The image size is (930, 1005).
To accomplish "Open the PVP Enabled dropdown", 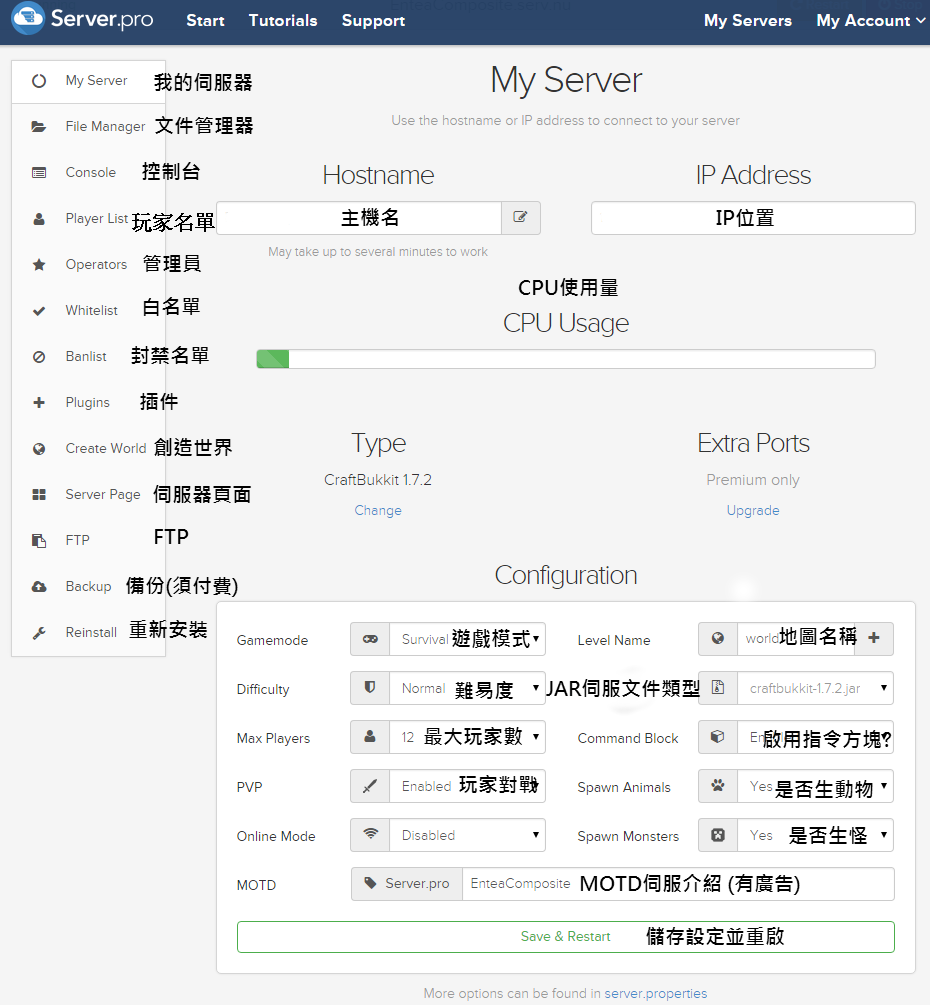I will pyautogui.click(x=467, y=786).
